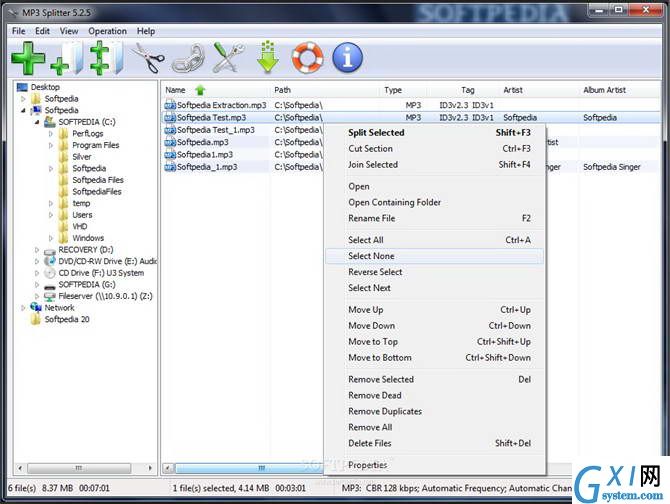The image size is (670, 504).
Task: Choose Split Selected from the context menu
Action: tap(435, 133)
